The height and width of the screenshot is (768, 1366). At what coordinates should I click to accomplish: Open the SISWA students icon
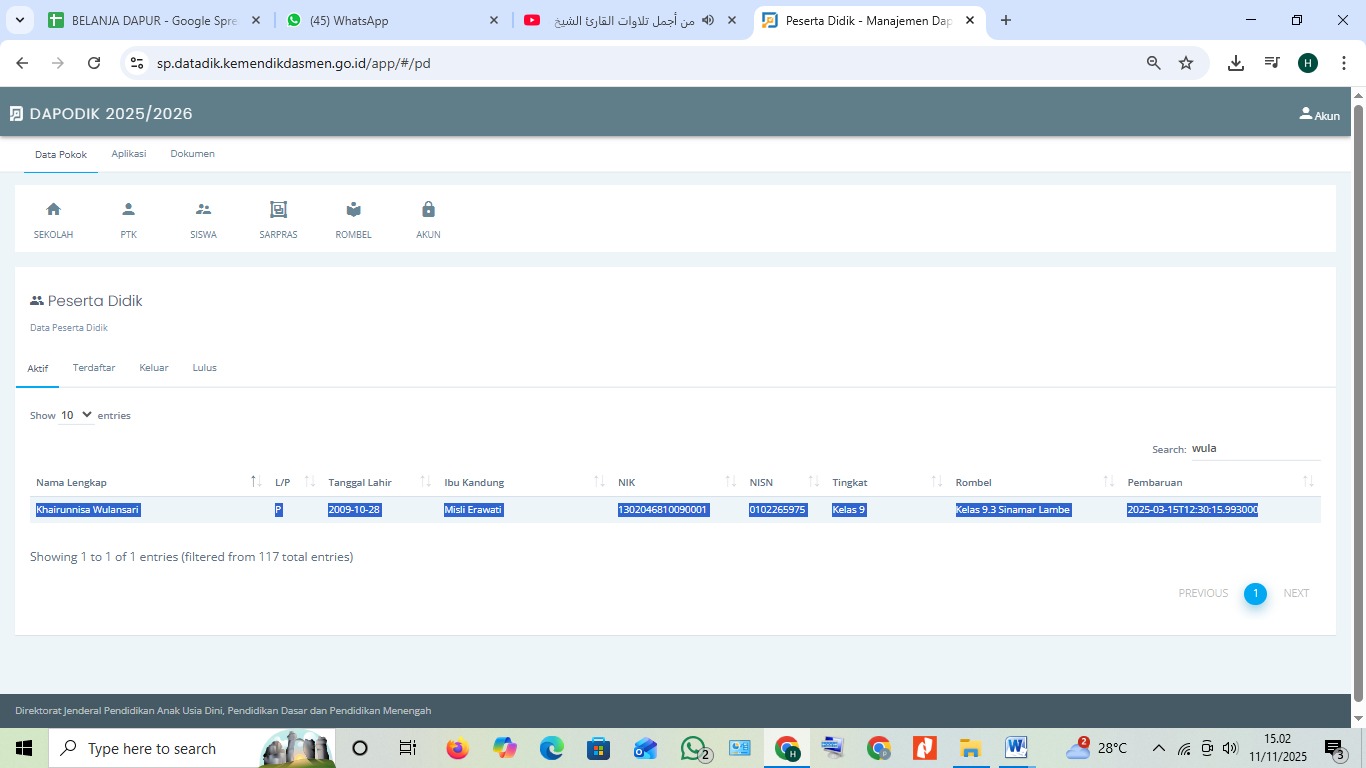[203, 210]
